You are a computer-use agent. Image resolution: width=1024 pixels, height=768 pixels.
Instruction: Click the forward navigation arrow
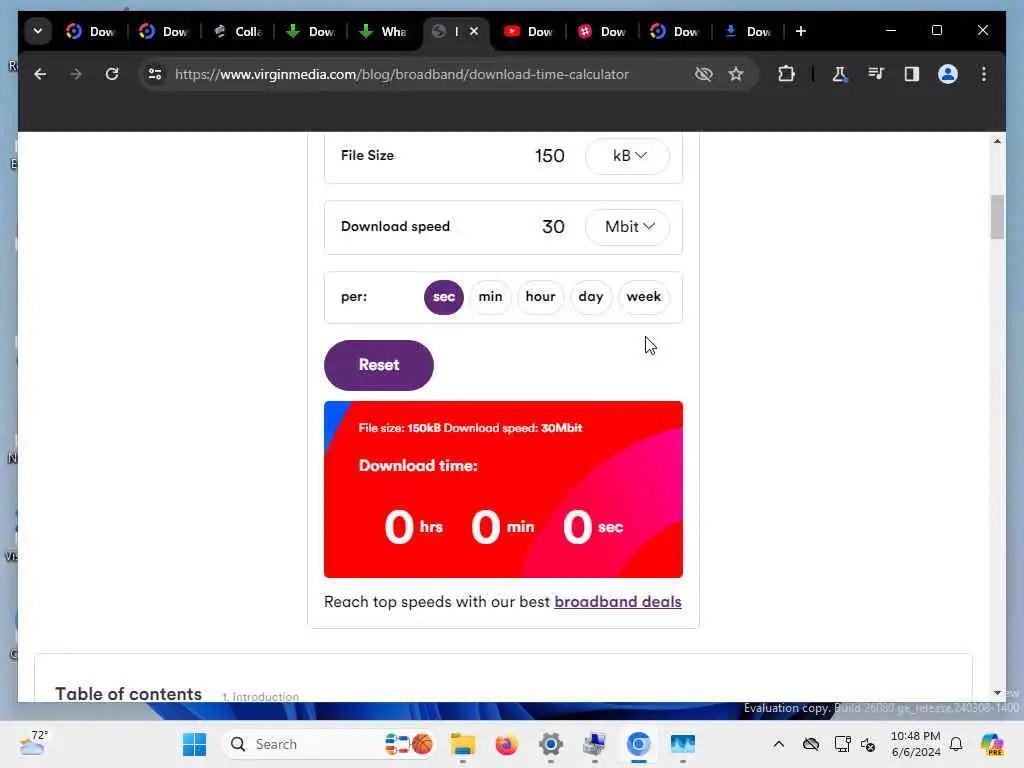(x=76, y=74)
